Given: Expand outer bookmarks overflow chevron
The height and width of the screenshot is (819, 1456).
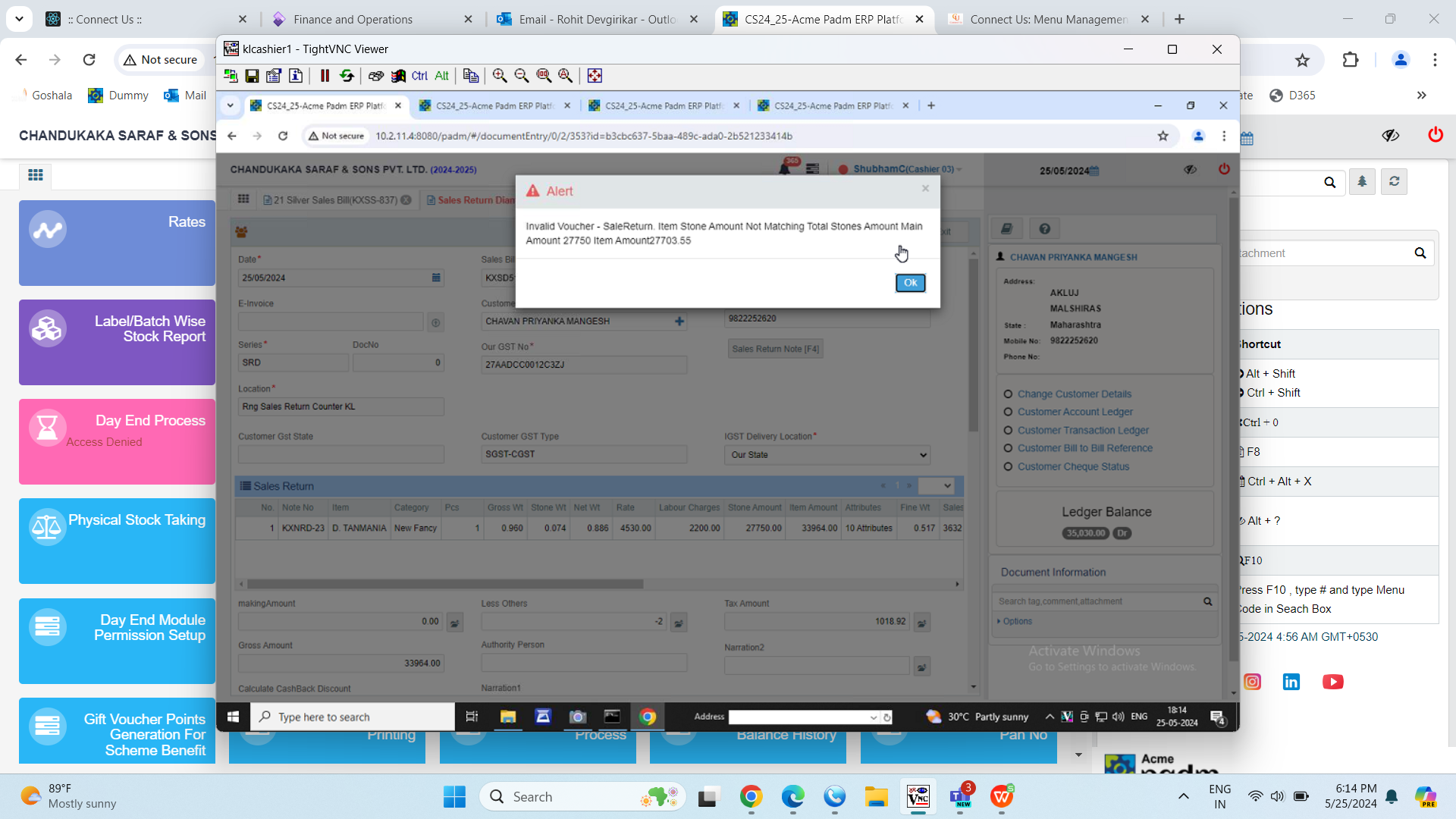Looking at the screenshot, I should [1422, 96].
